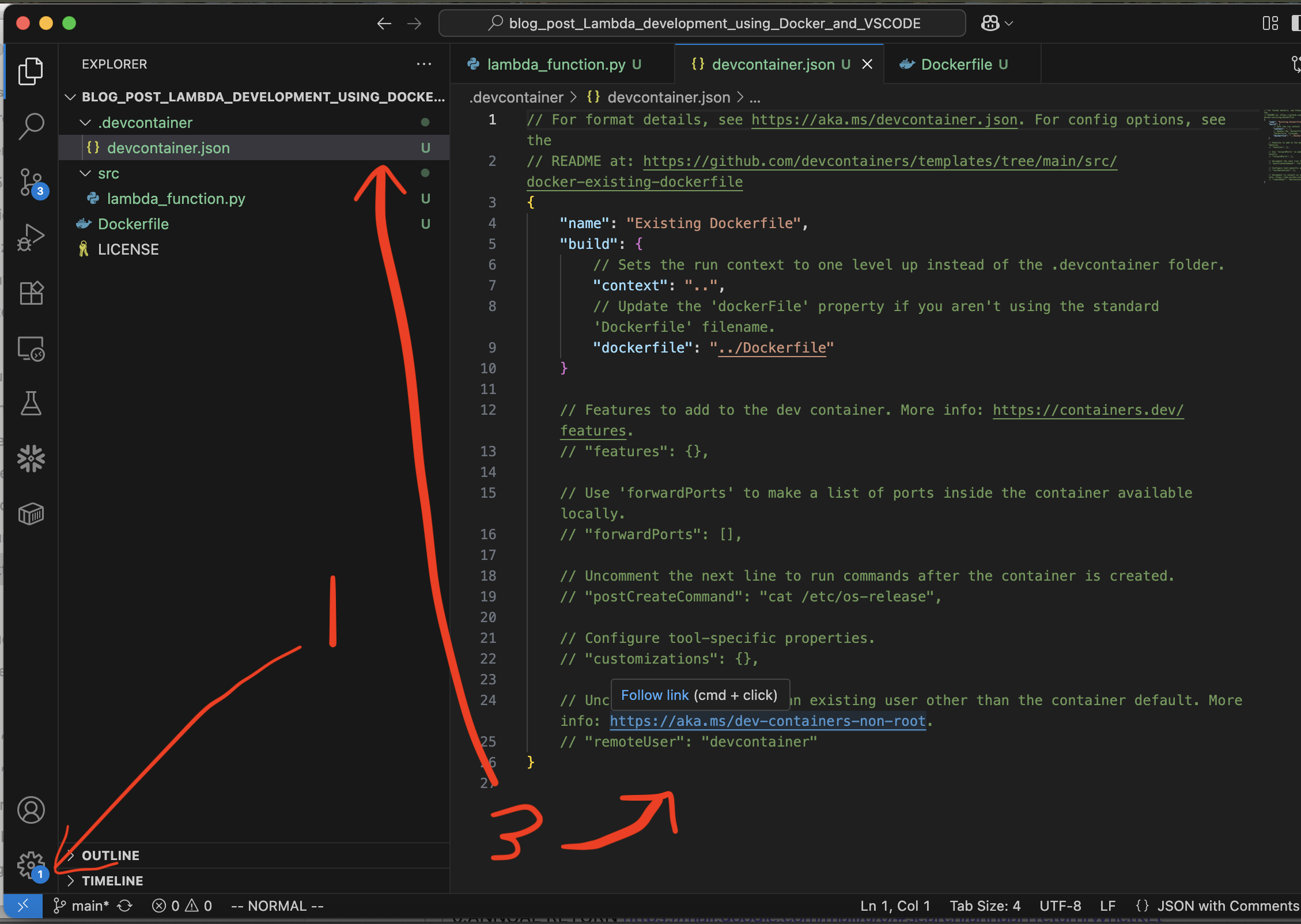Open Copilot dropdown chevron in the title bar
1301x924 pixels.
[x=1009, y=24]
